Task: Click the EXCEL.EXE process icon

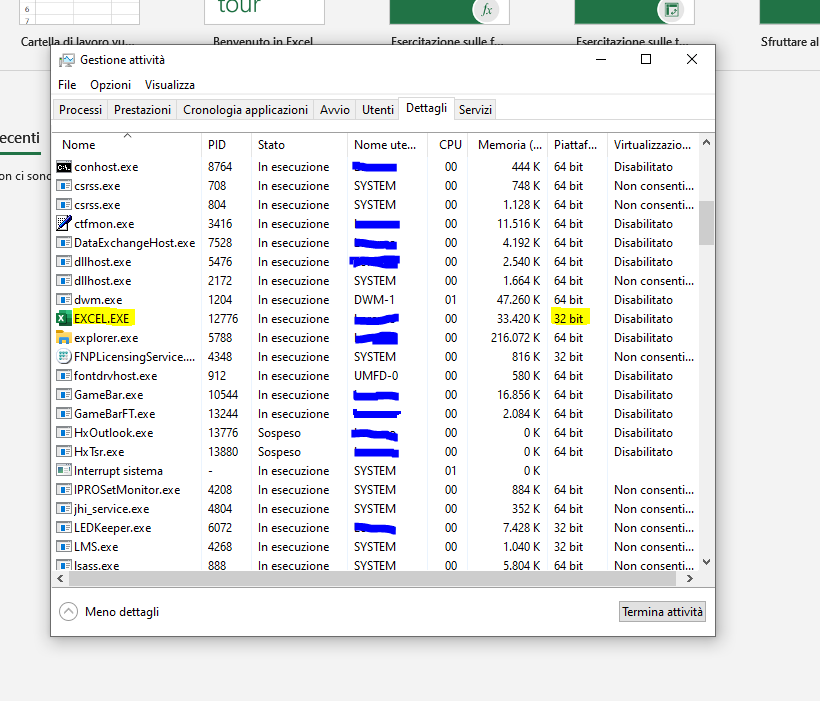Action: pos(64,319)
